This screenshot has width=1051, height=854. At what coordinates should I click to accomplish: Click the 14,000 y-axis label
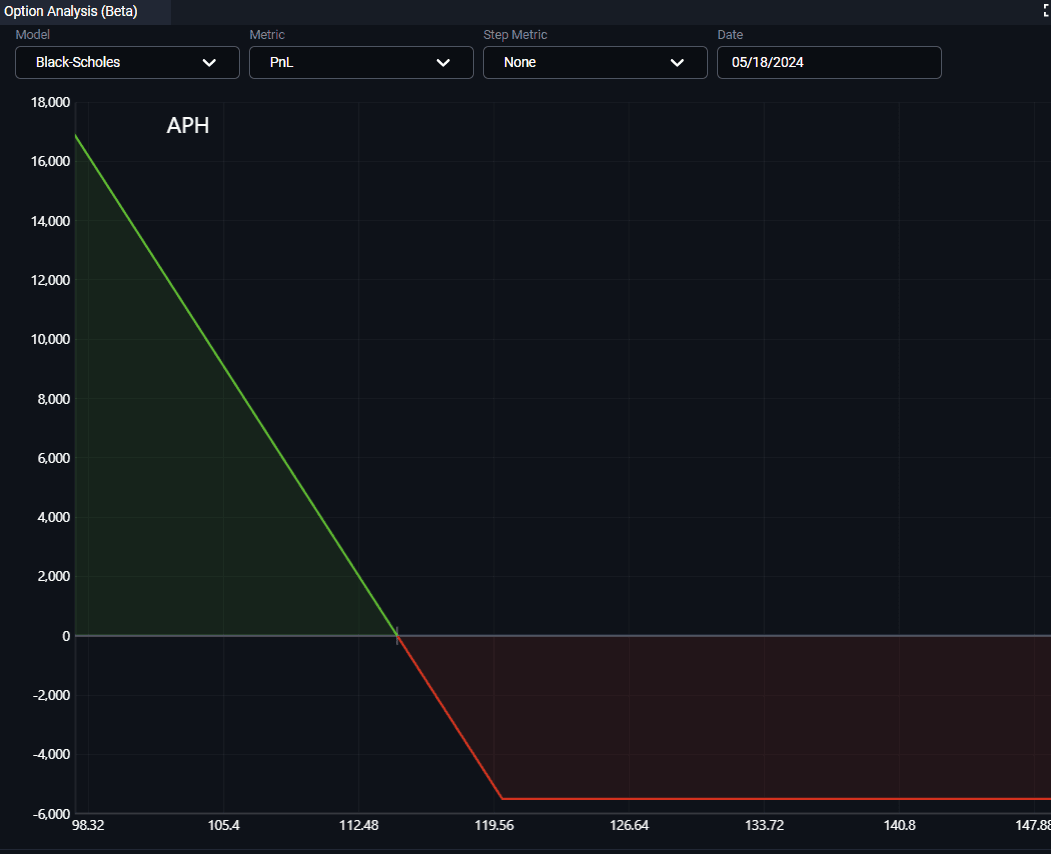50,221
